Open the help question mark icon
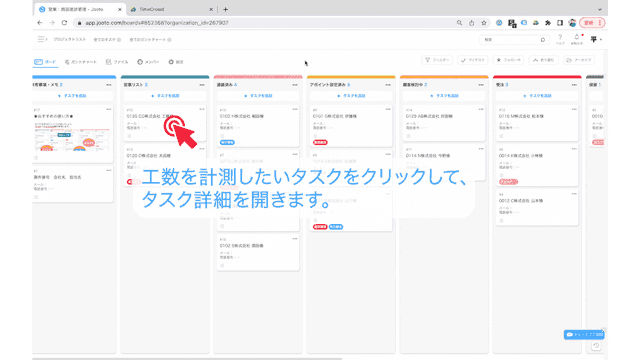This screenshot has width=640, height=360. 560,39
